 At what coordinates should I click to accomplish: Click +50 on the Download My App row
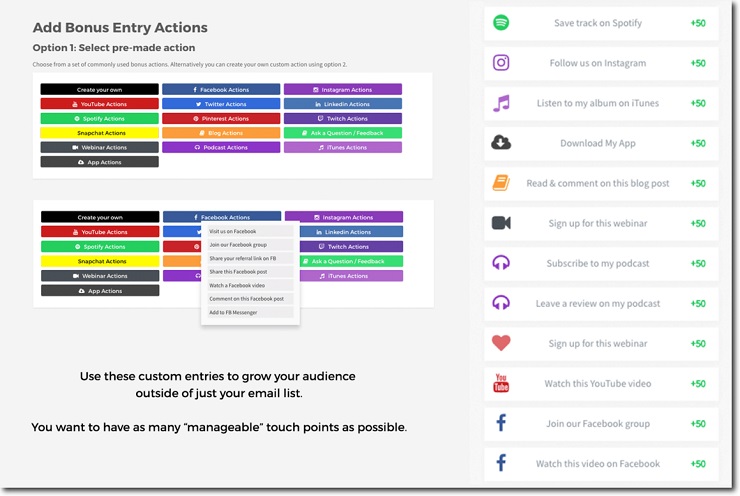698,143
